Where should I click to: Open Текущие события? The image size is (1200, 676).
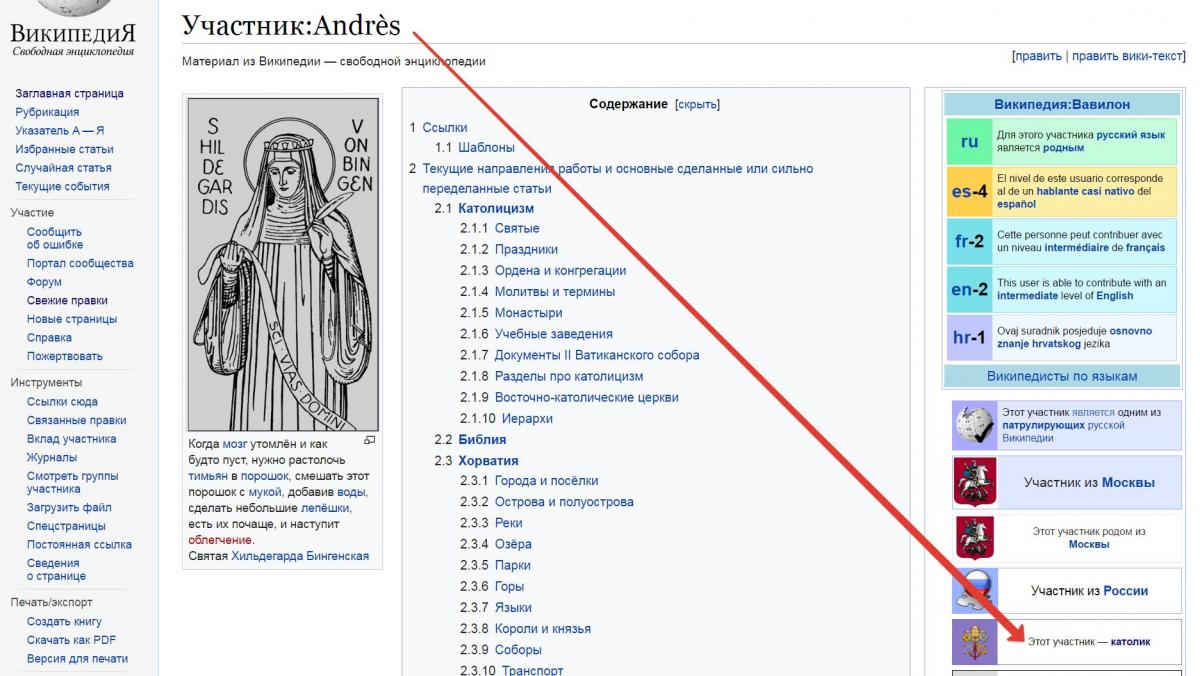click(x=62, y=186)
